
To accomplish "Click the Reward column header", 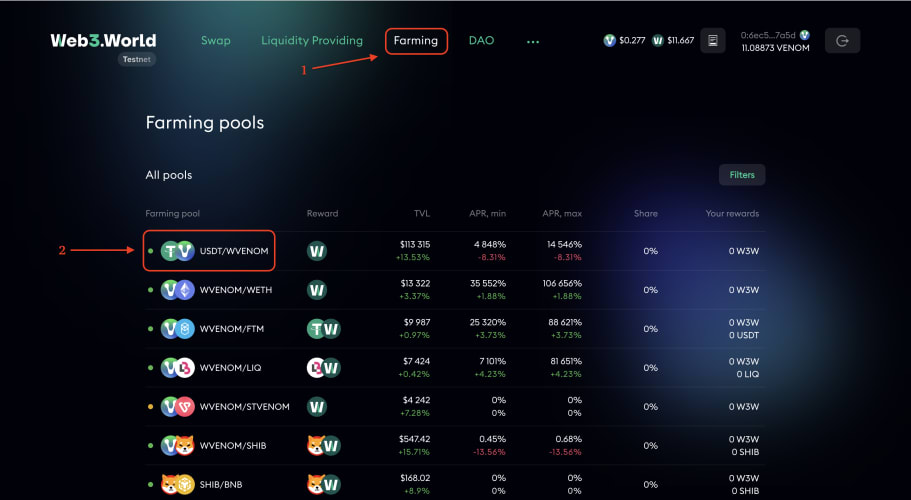I will tap(322, 213).
